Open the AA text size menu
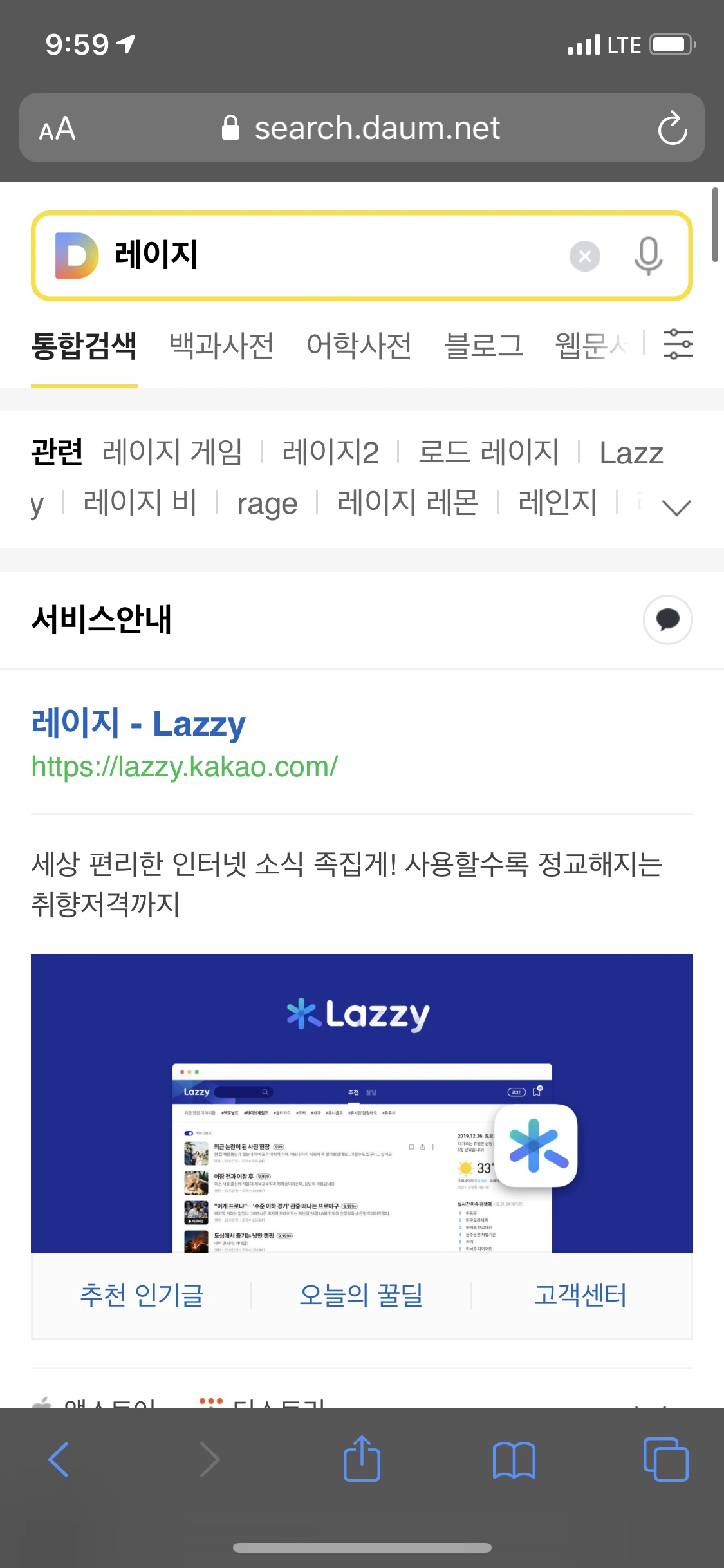This screenshot has width=724, height=1568. coord(57,128)
